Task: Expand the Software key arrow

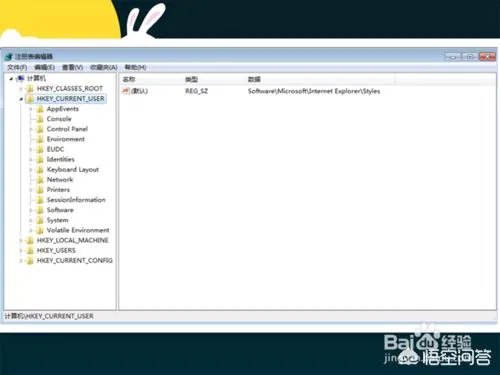Action: tap(31, 210)
